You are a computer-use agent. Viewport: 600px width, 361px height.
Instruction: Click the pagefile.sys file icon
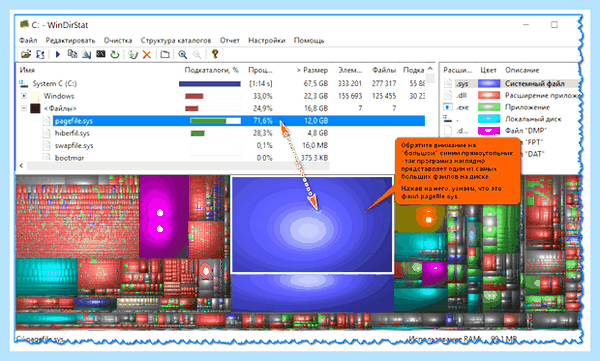point(46,121)
